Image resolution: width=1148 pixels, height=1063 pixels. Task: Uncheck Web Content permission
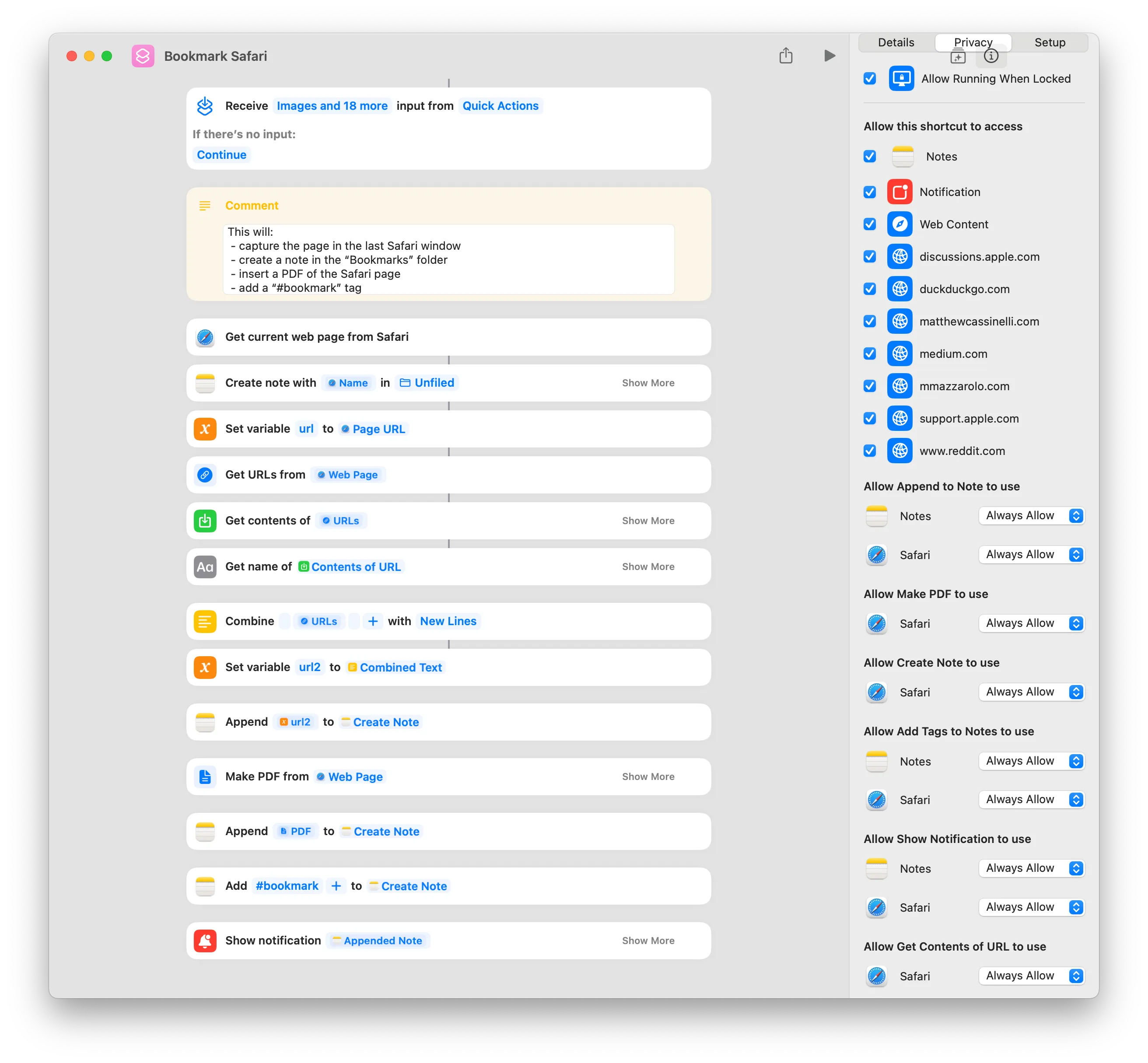pos(869,223)
